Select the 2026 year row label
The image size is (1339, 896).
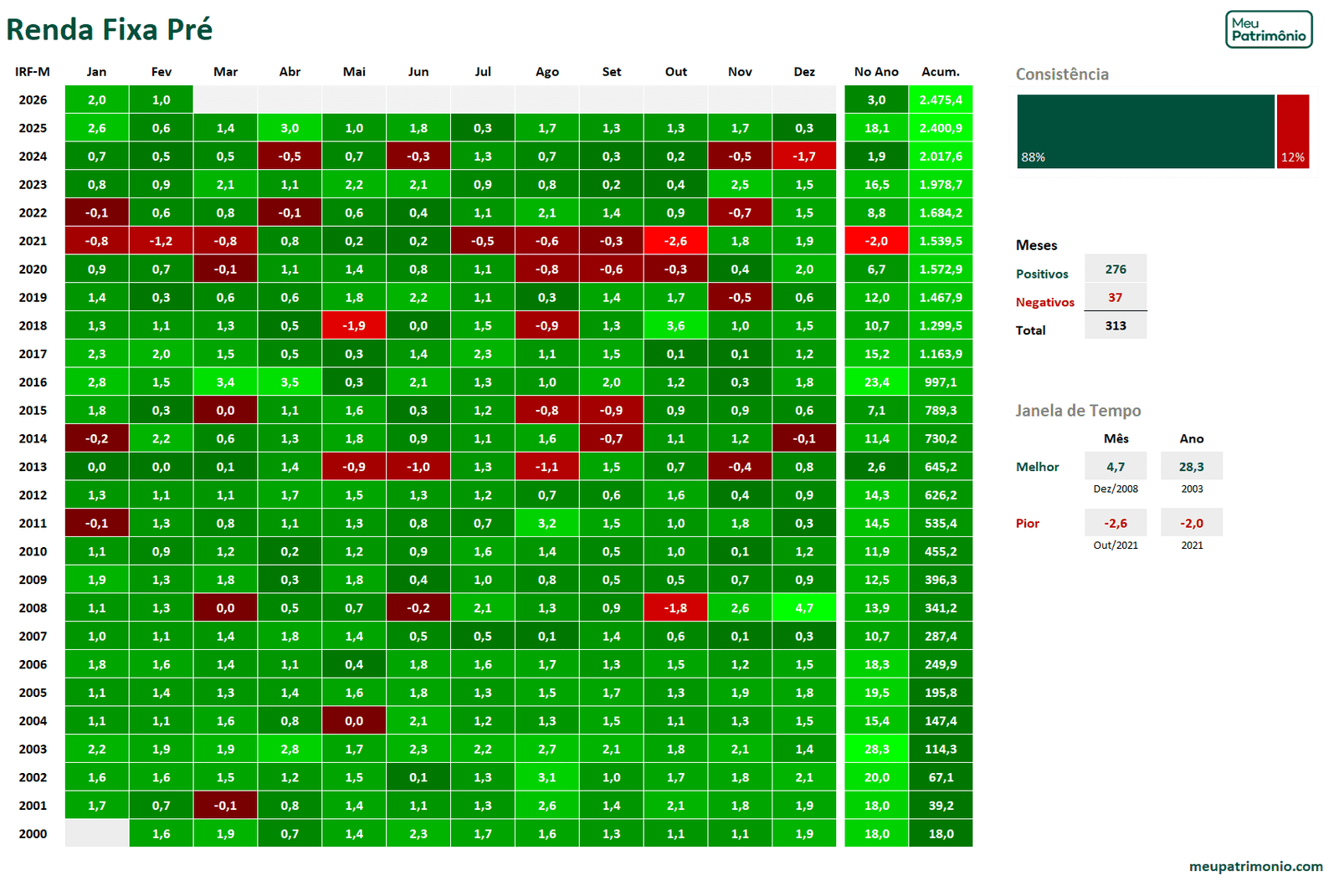click(x=33, y=100)
